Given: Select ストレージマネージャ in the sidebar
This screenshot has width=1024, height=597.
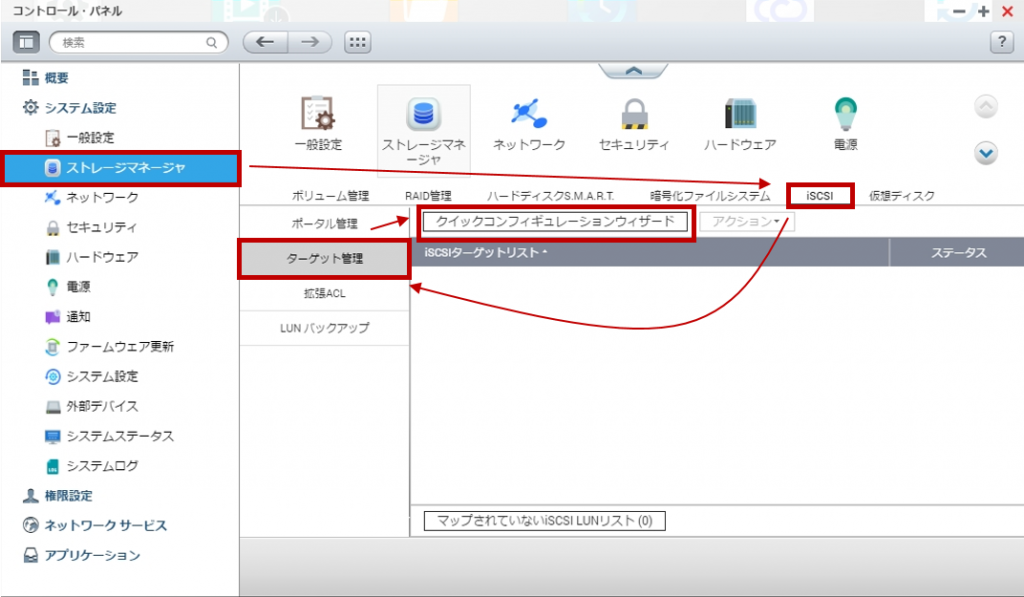Looking at the screenshot, I should pyautogui.click(x=121, y=168).
